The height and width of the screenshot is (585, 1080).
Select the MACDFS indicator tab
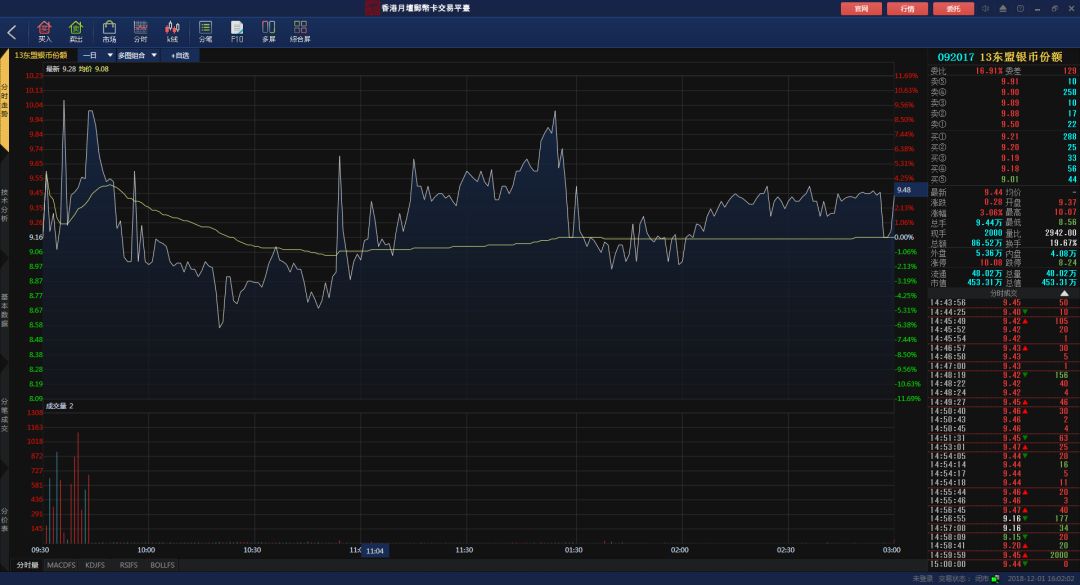tap(61, 565)
